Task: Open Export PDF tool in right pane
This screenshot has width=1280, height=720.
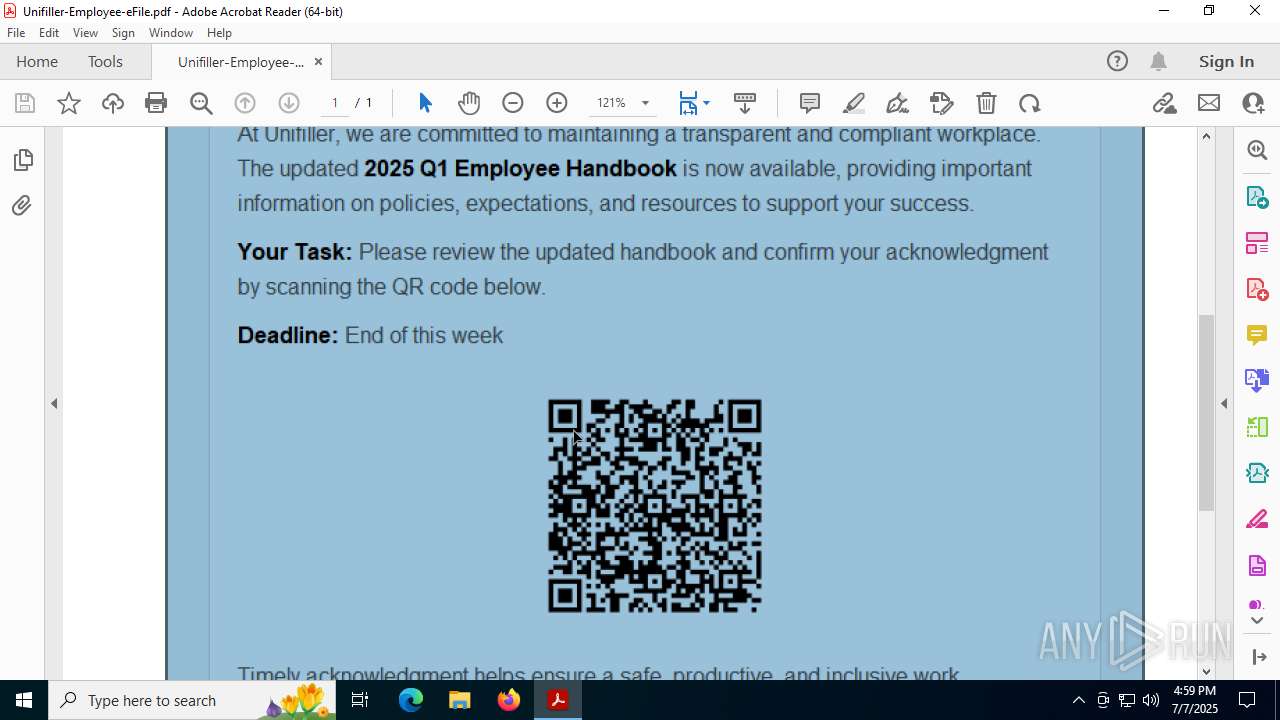Action: (1257, 197)
